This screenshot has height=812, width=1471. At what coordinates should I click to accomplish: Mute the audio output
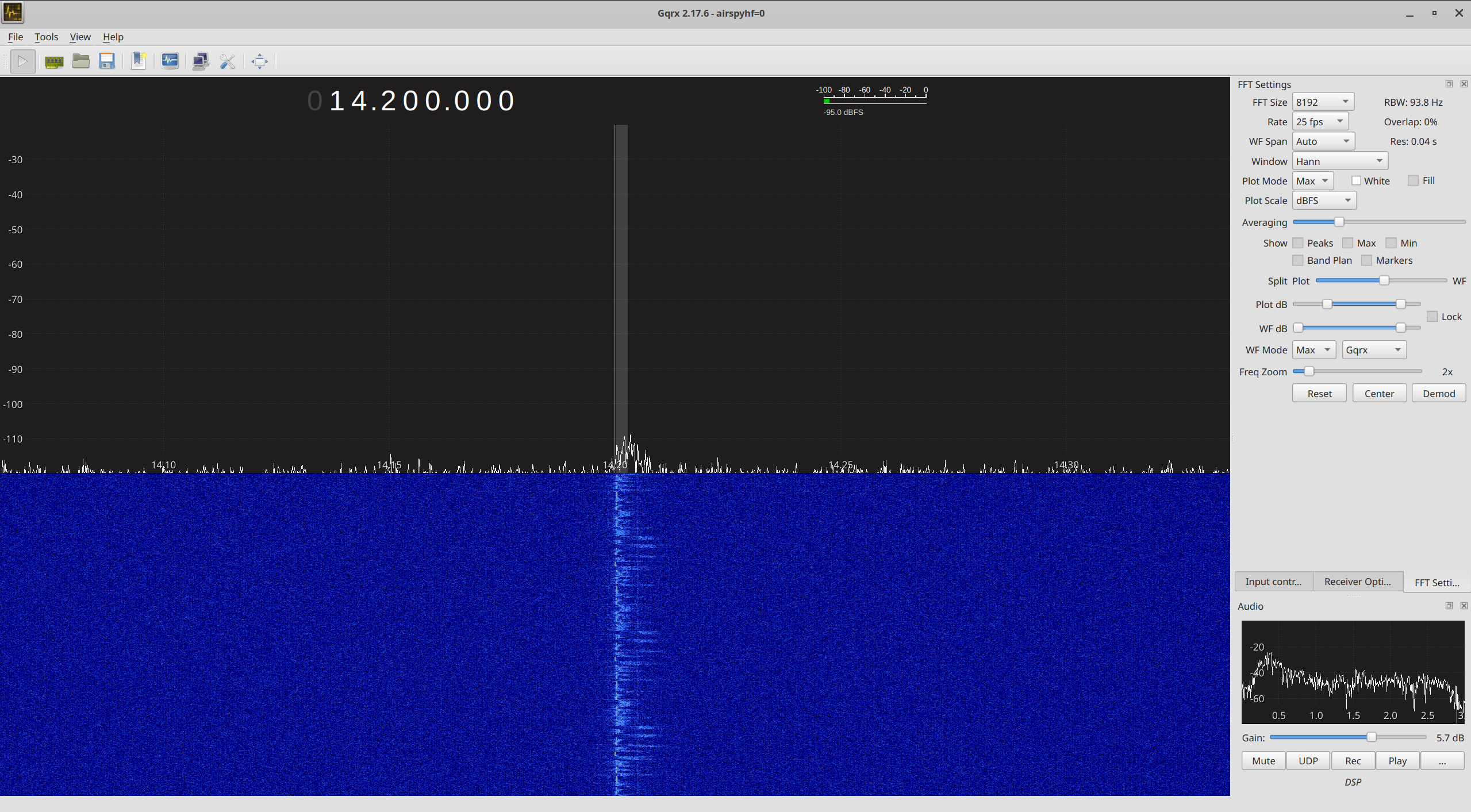[x=1262, y=760]
